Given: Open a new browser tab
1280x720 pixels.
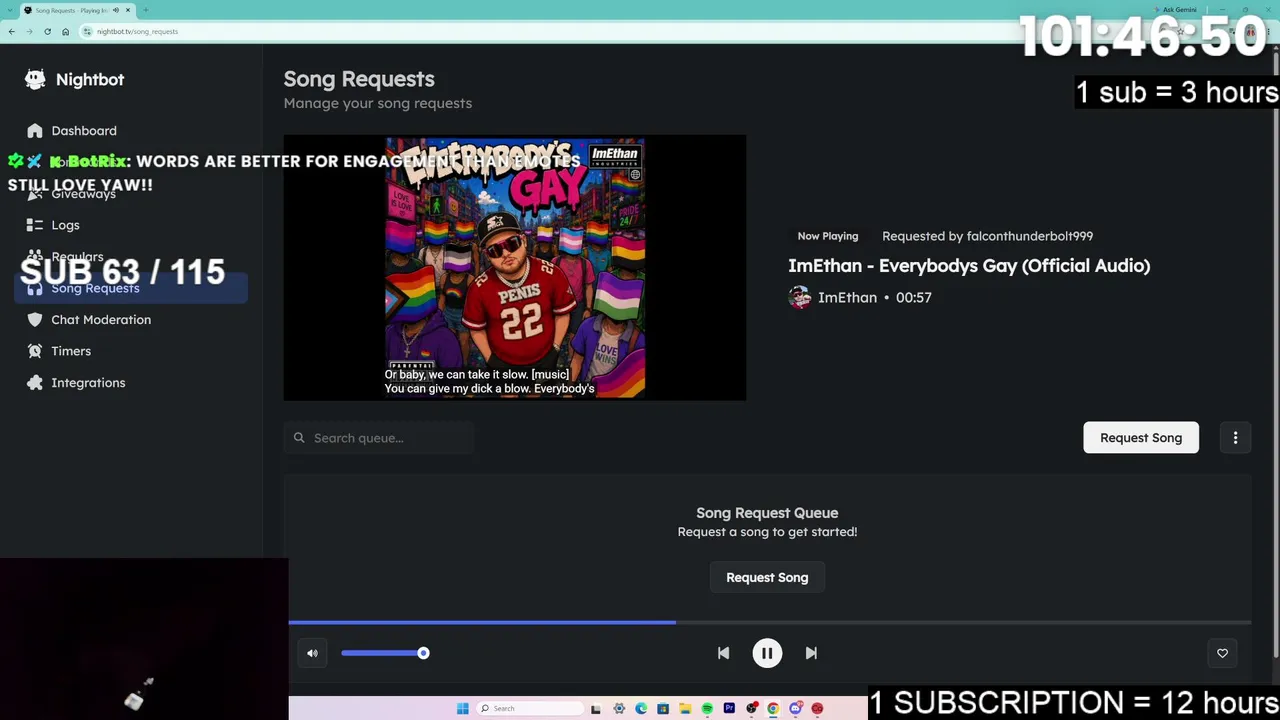Looking at the screenshot, I should 145,10.
